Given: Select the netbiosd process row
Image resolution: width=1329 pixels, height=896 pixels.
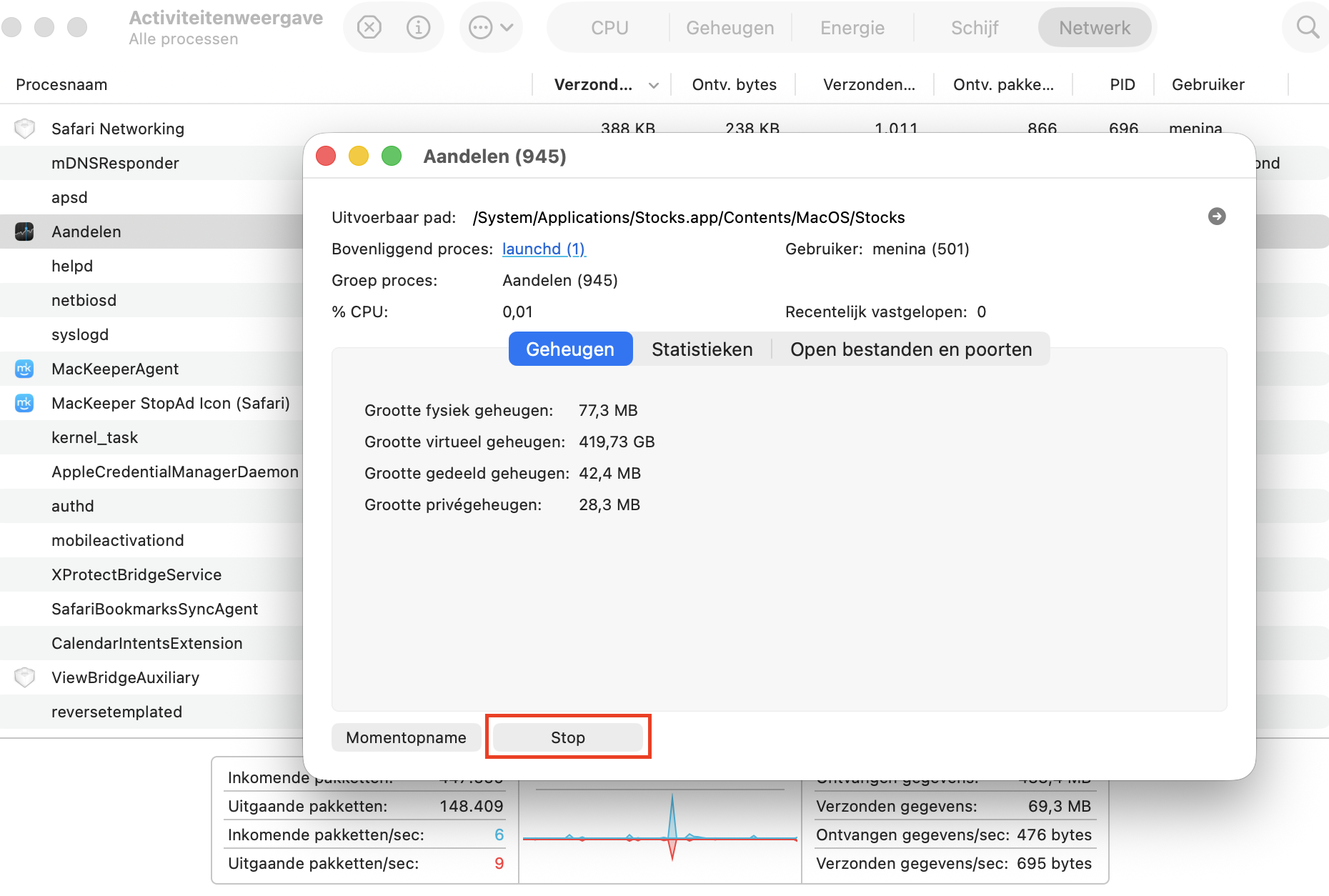Looking at the screenshot, I should coord(84,300).
